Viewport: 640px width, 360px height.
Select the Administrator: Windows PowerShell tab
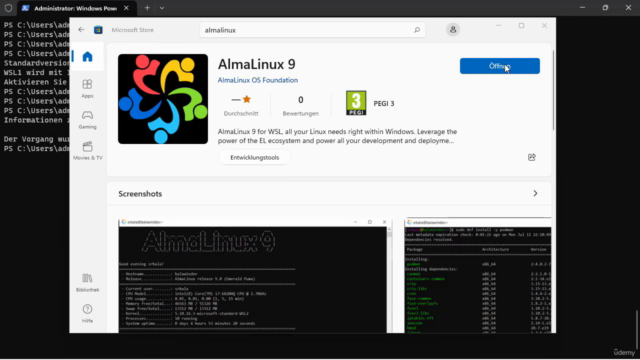75,8
